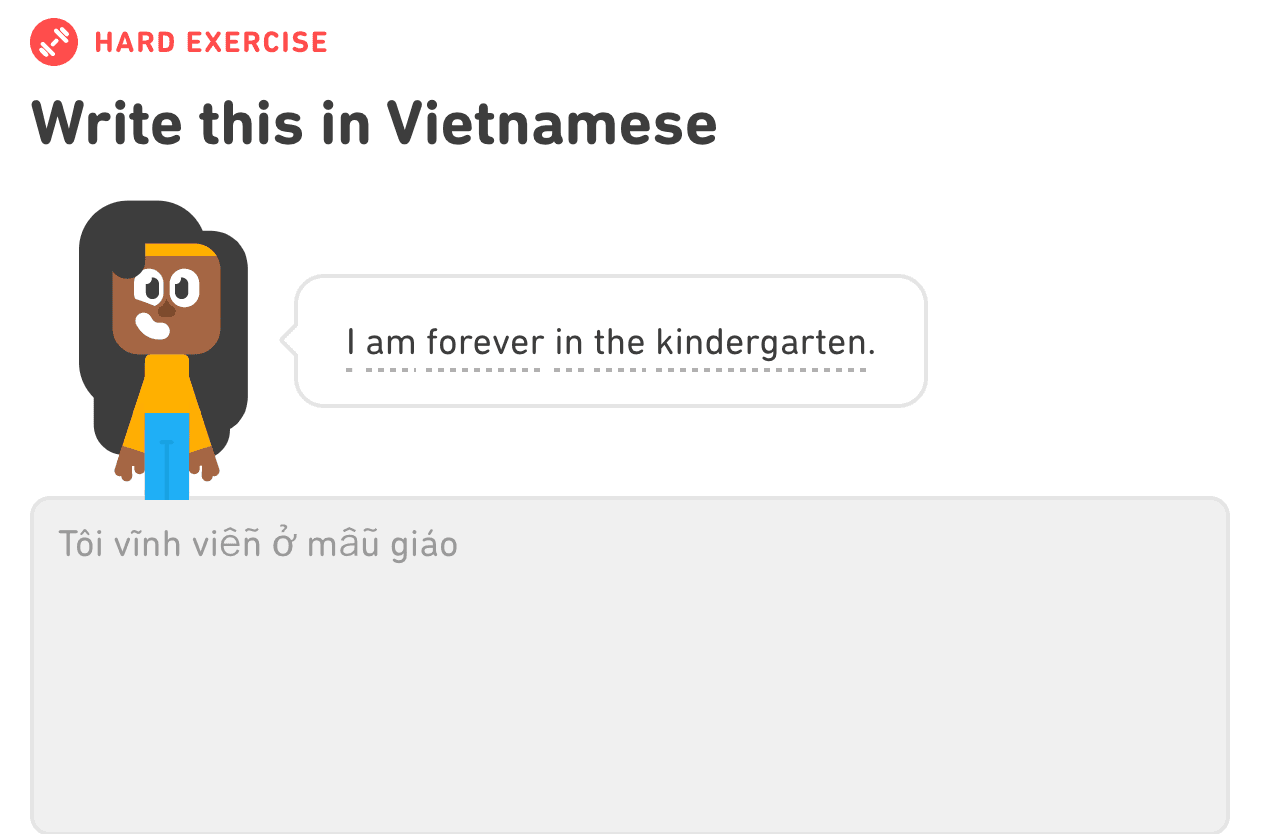
Task: Show hint for the word "the"
Action: 620,343
